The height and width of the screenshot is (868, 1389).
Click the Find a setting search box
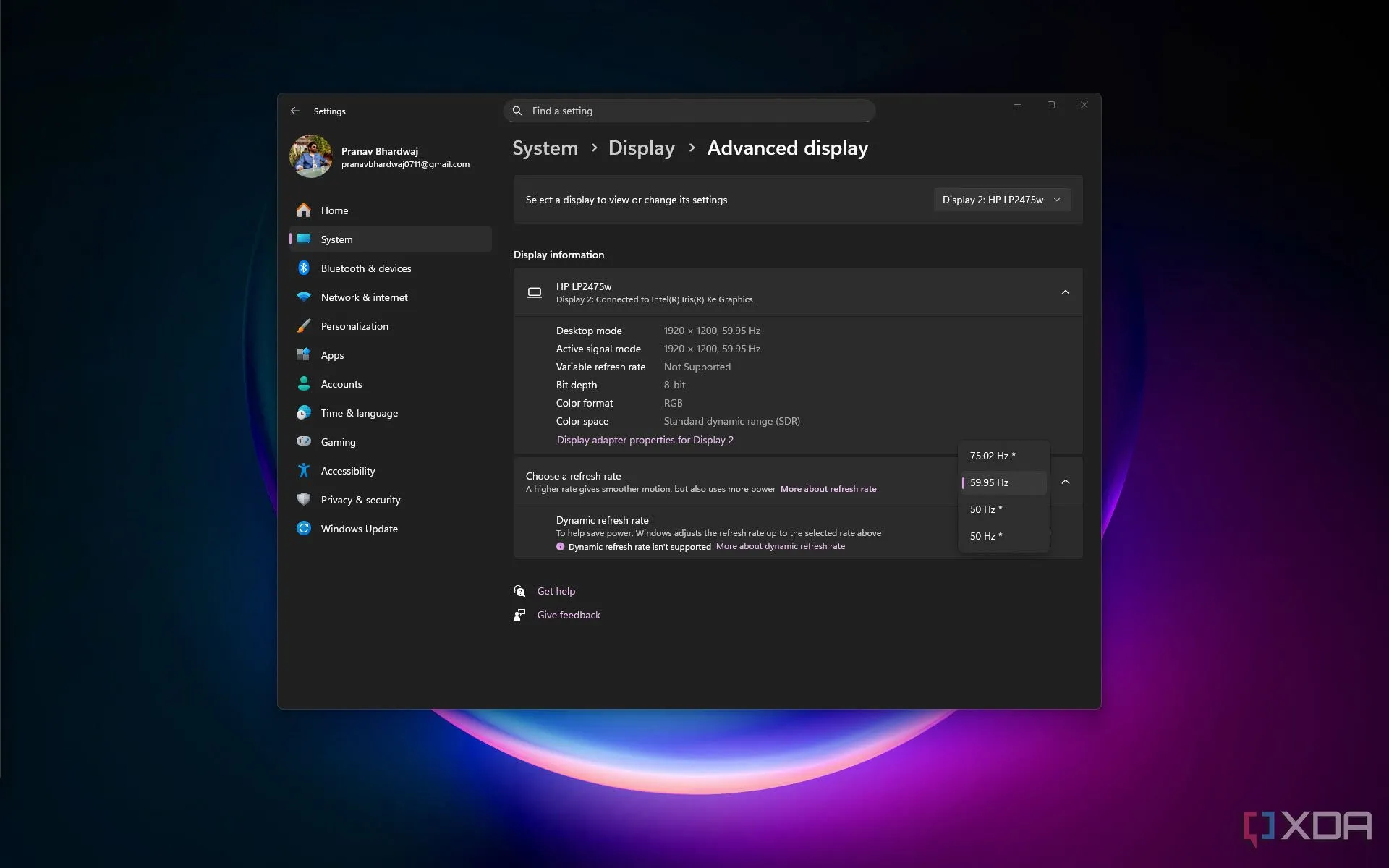coord(689,111)
